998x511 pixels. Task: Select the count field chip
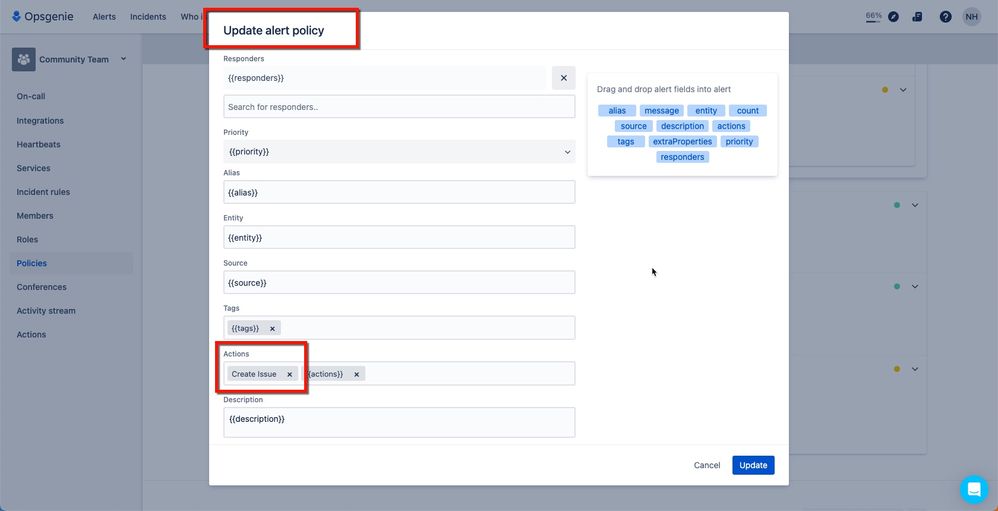[748, 111]
